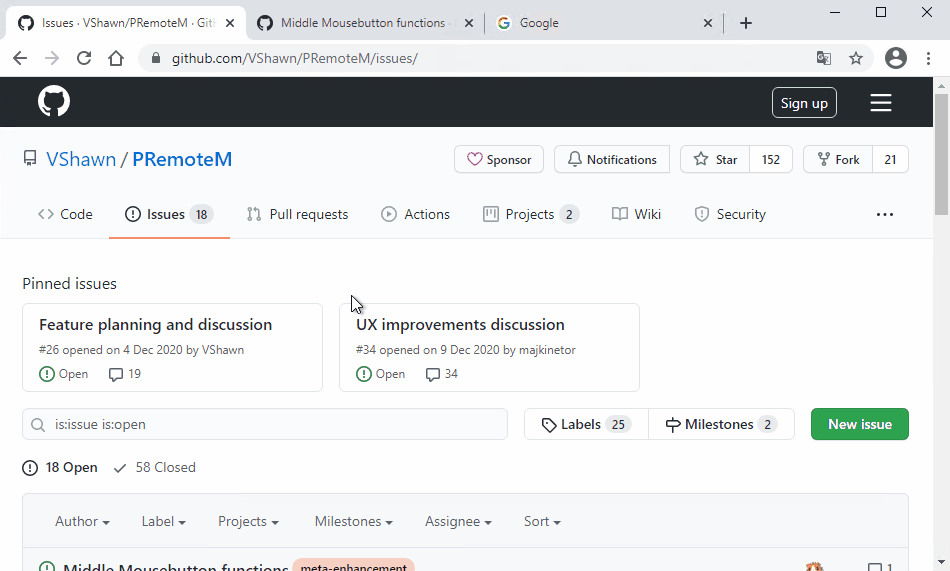Fork the repository
The height and width of the screenshot is (571, 950).
coord(838,159)
